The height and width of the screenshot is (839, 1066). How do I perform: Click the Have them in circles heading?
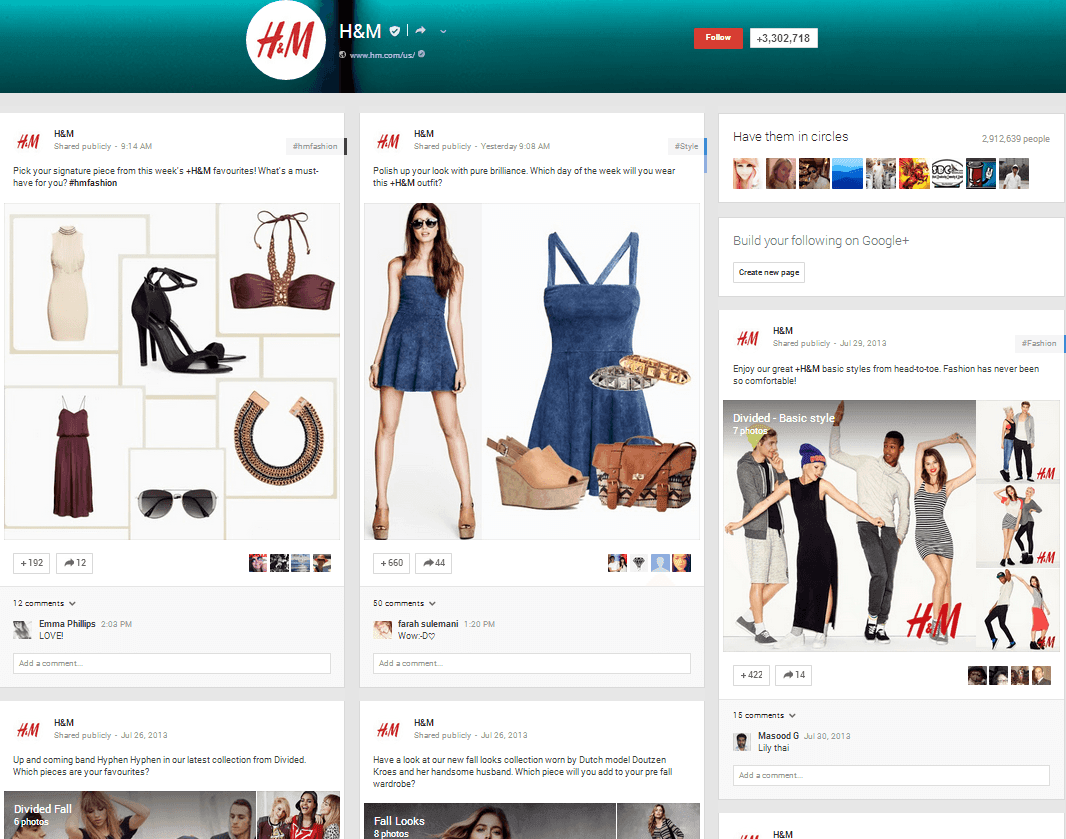[x=790, y=137]
